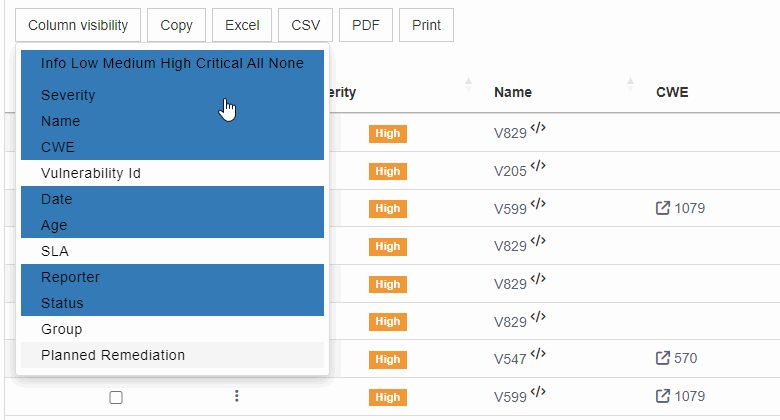Open the three-dot row actions menu

coord(237,397)
